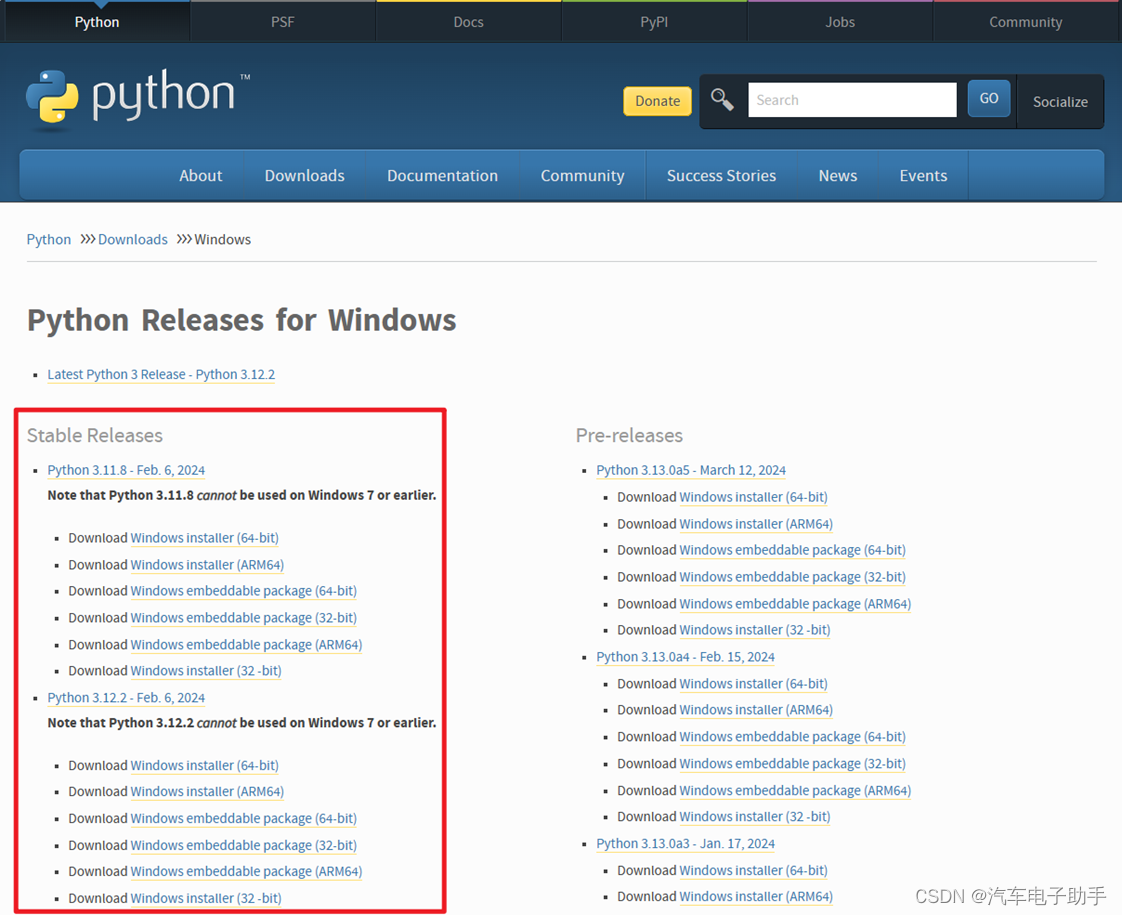This screenshot has width=1122, height=915.
Task: Click the GO search button
Action: tap(989, 98)
